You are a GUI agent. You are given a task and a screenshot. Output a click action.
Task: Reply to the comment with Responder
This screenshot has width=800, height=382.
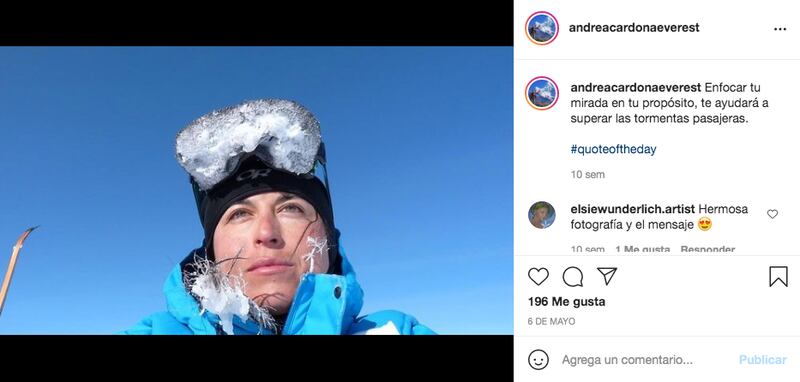pos(708,249)
